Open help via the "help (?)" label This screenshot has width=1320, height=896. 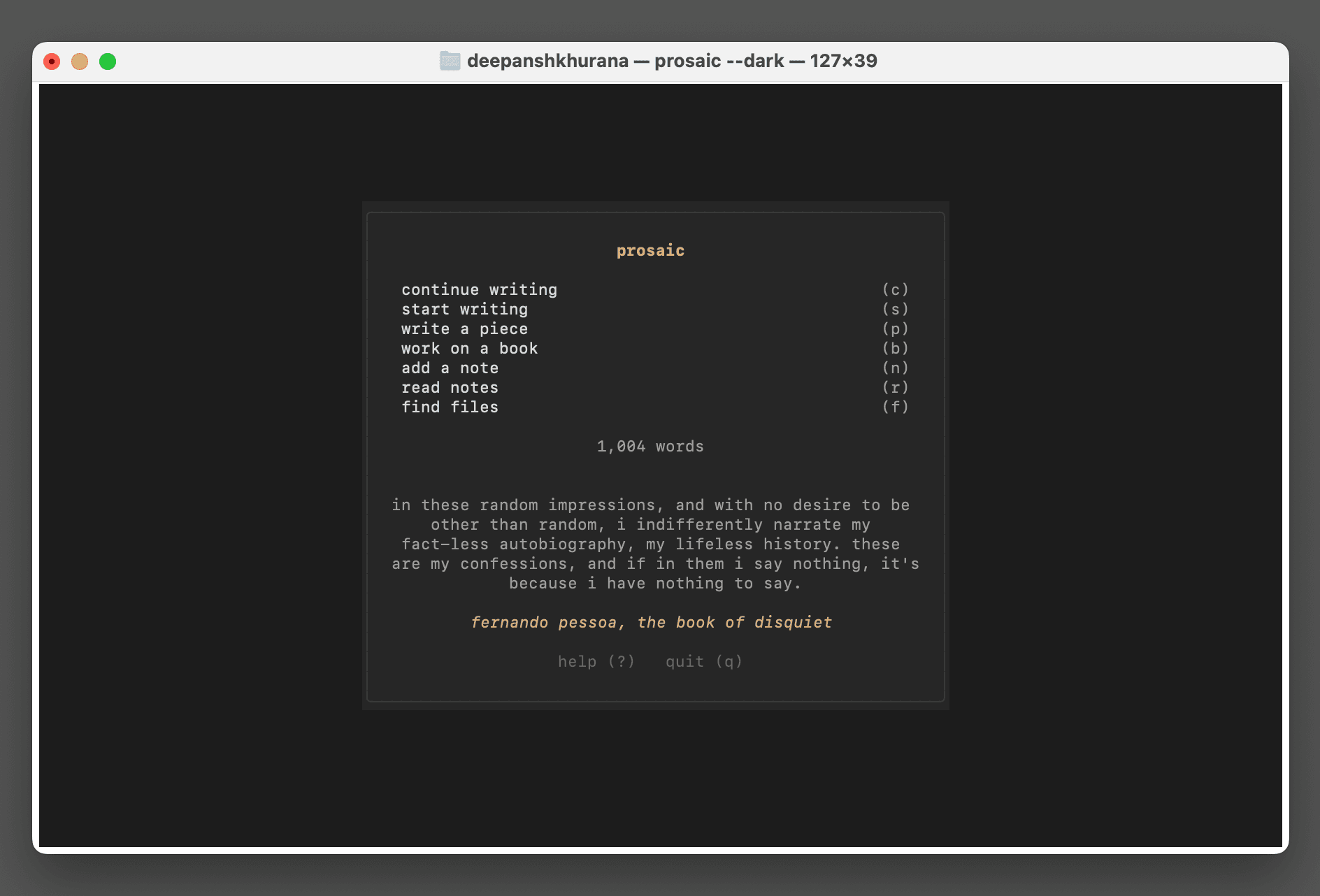tap(595, 661)
